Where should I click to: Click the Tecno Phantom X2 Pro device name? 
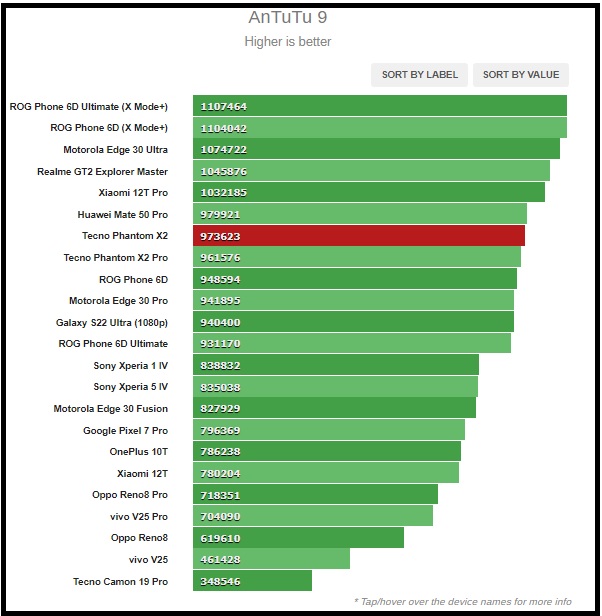[115, 257]
